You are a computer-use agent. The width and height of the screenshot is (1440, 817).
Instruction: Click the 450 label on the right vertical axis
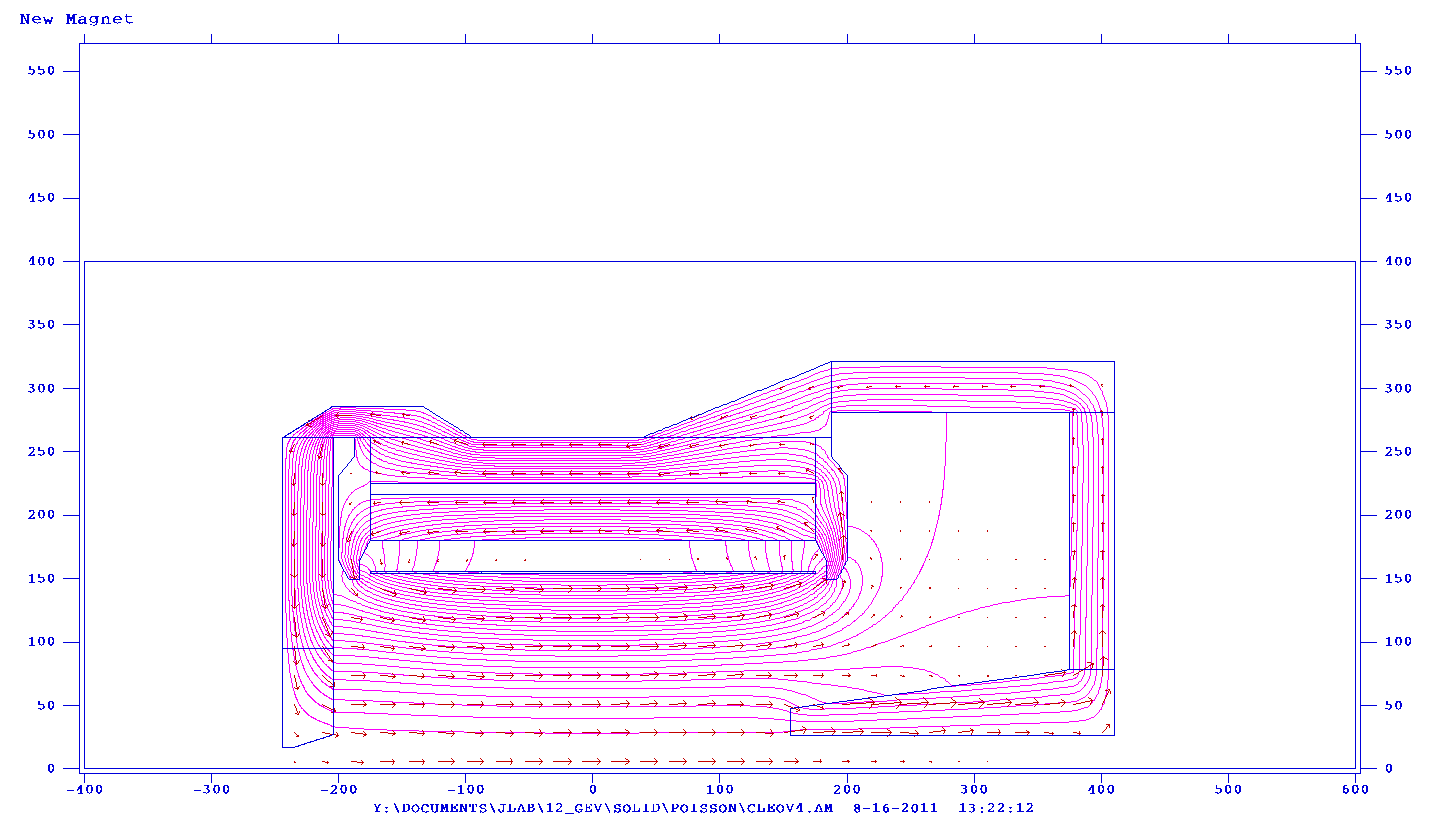coord(1398,198)
